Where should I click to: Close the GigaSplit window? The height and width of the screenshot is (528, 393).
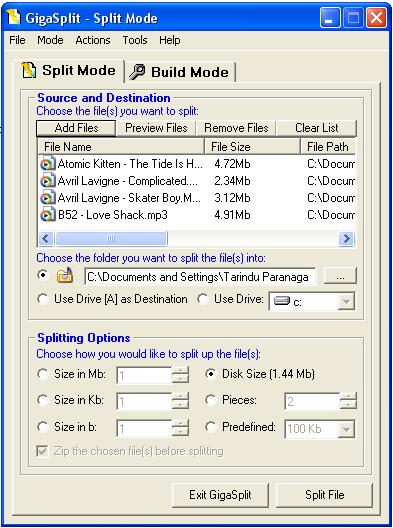click(x=376, y=18)
